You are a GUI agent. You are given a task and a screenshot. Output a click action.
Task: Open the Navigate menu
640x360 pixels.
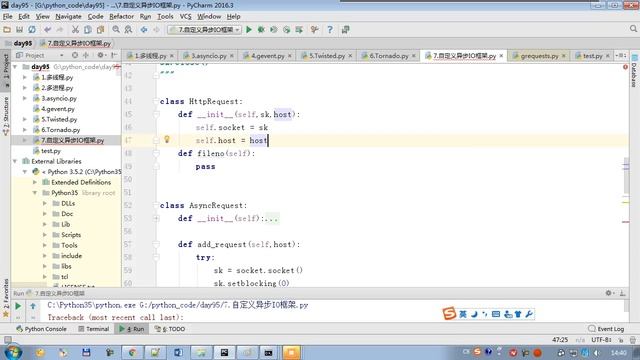[69, 16]
